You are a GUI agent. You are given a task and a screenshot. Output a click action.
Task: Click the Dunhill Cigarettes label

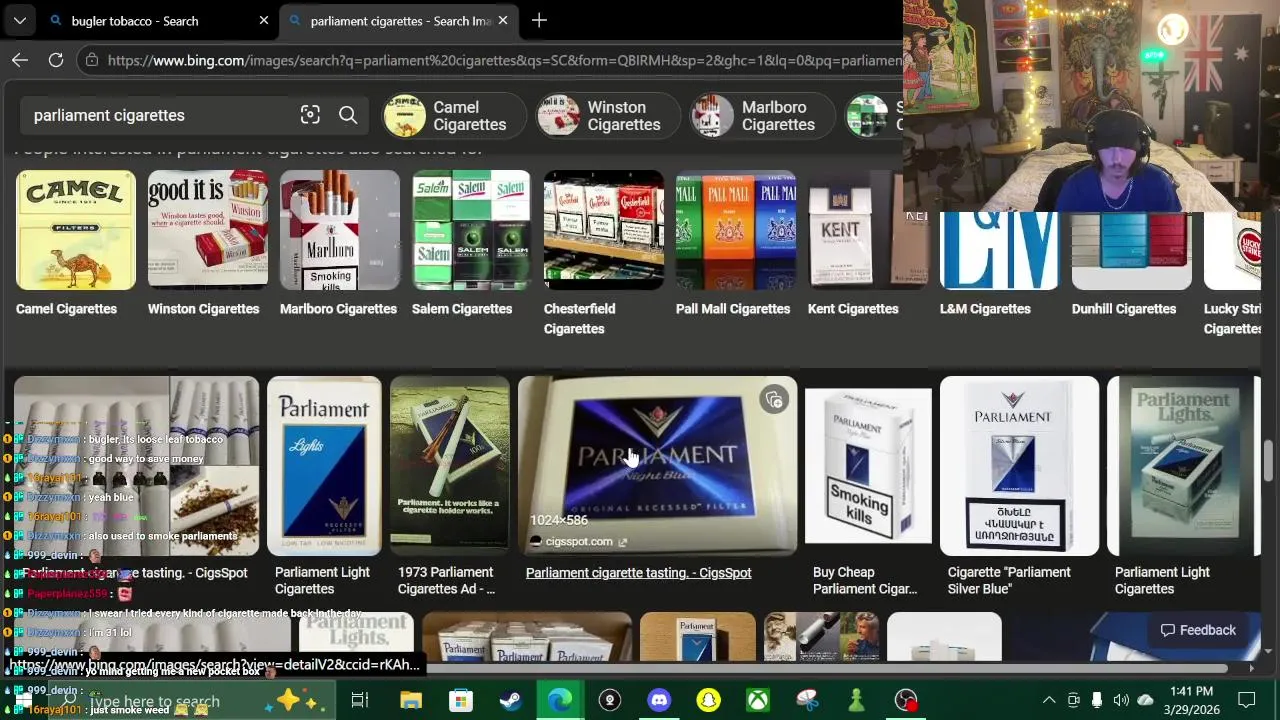1124,309
